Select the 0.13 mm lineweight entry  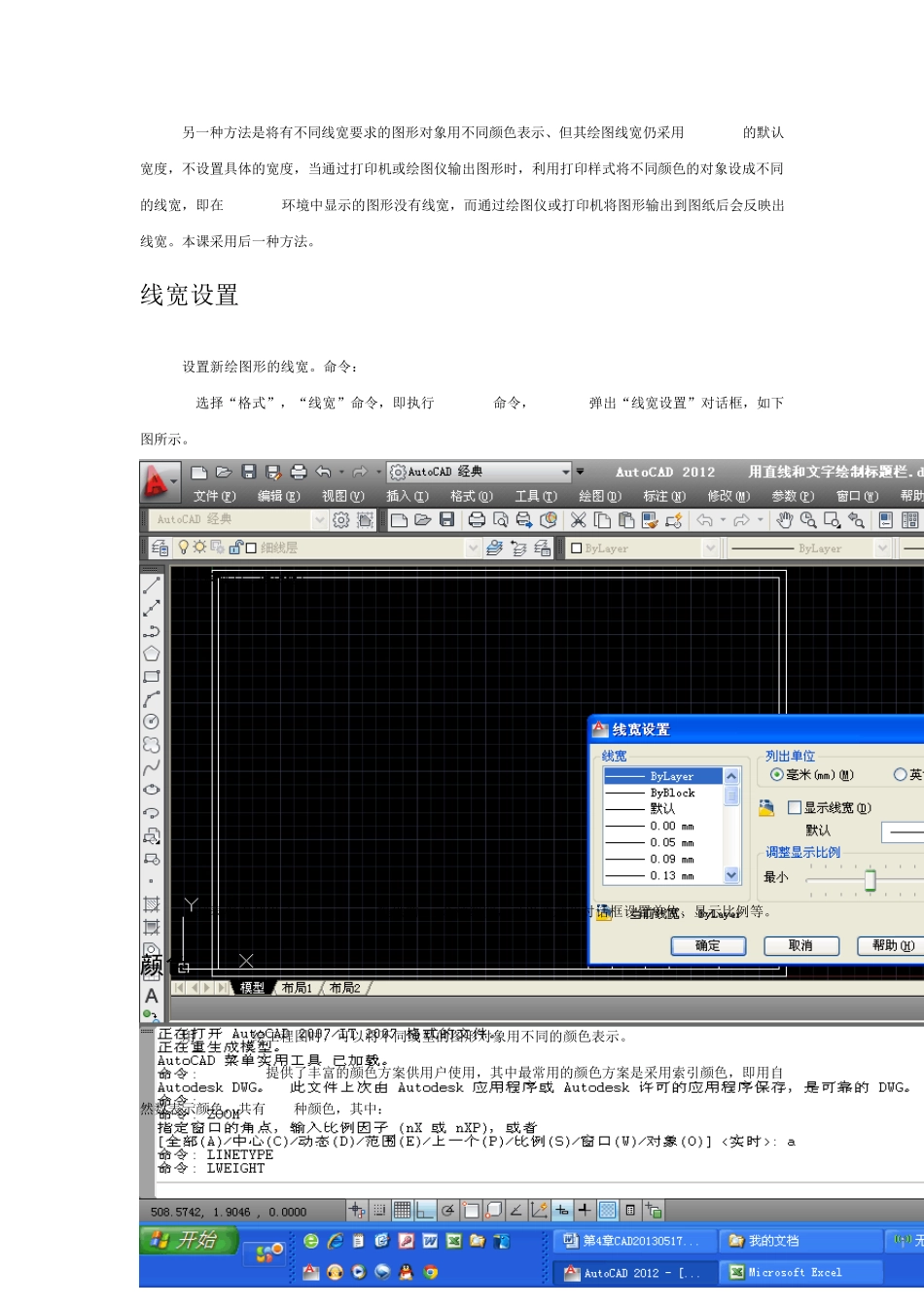coord(662,875)
